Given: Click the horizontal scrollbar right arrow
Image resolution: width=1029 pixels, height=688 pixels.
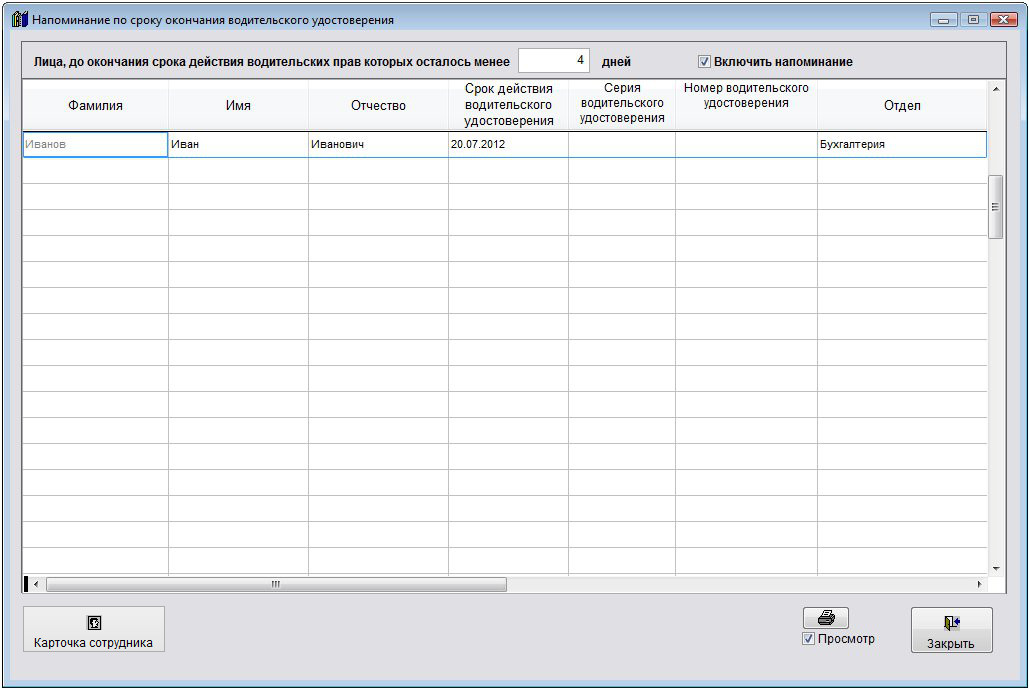Looking at the screenshot, I should (x=979, y=584).
